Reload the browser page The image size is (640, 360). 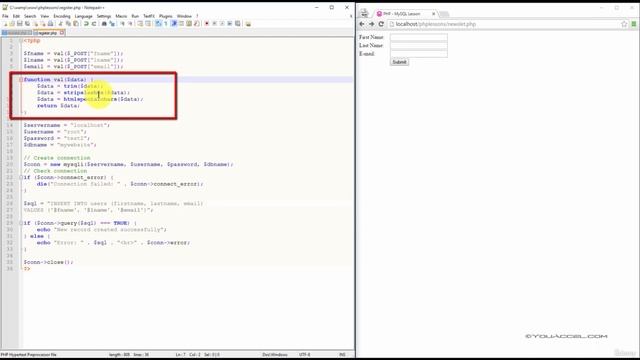(381, 24)
